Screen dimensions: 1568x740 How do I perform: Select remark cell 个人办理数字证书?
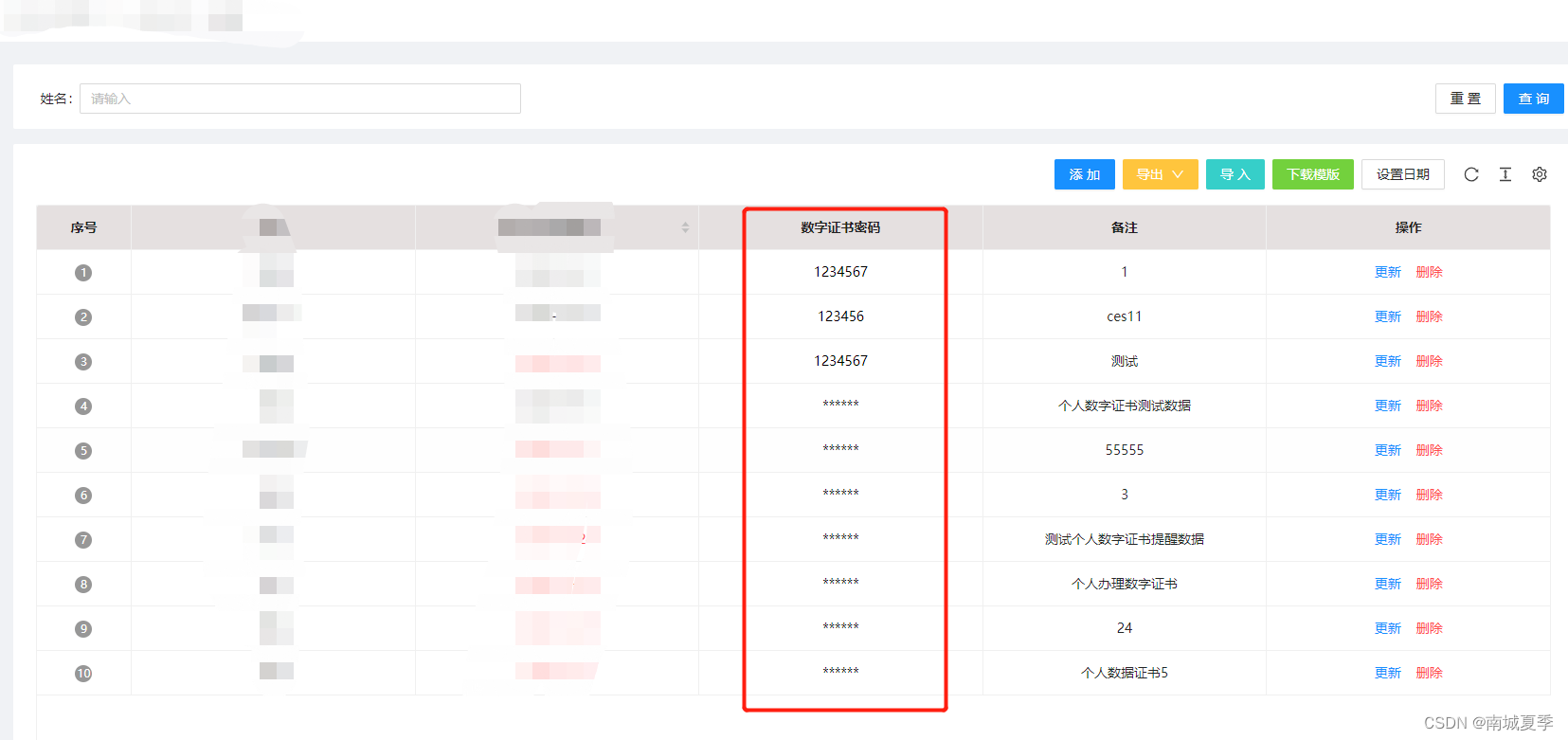pos(1125,584)
